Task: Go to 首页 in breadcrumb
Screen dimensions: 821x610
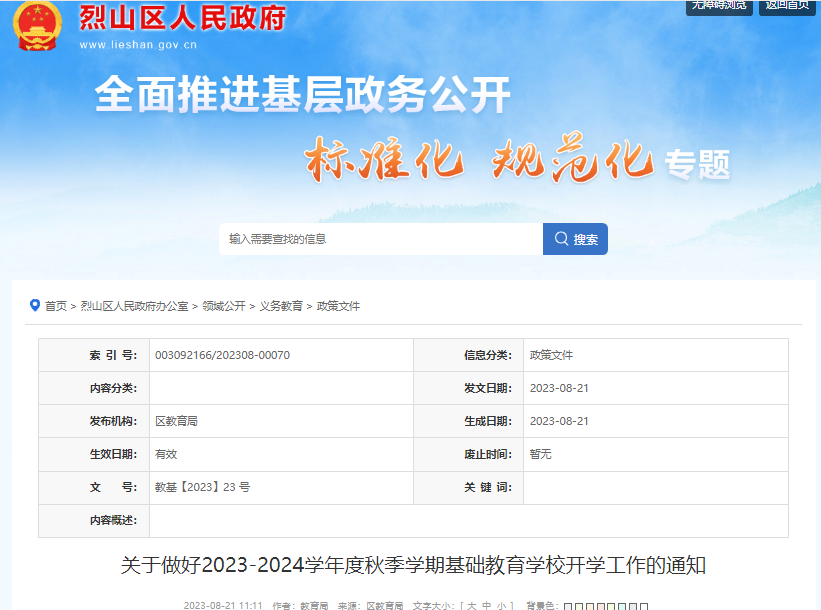Action: [56, 306]
